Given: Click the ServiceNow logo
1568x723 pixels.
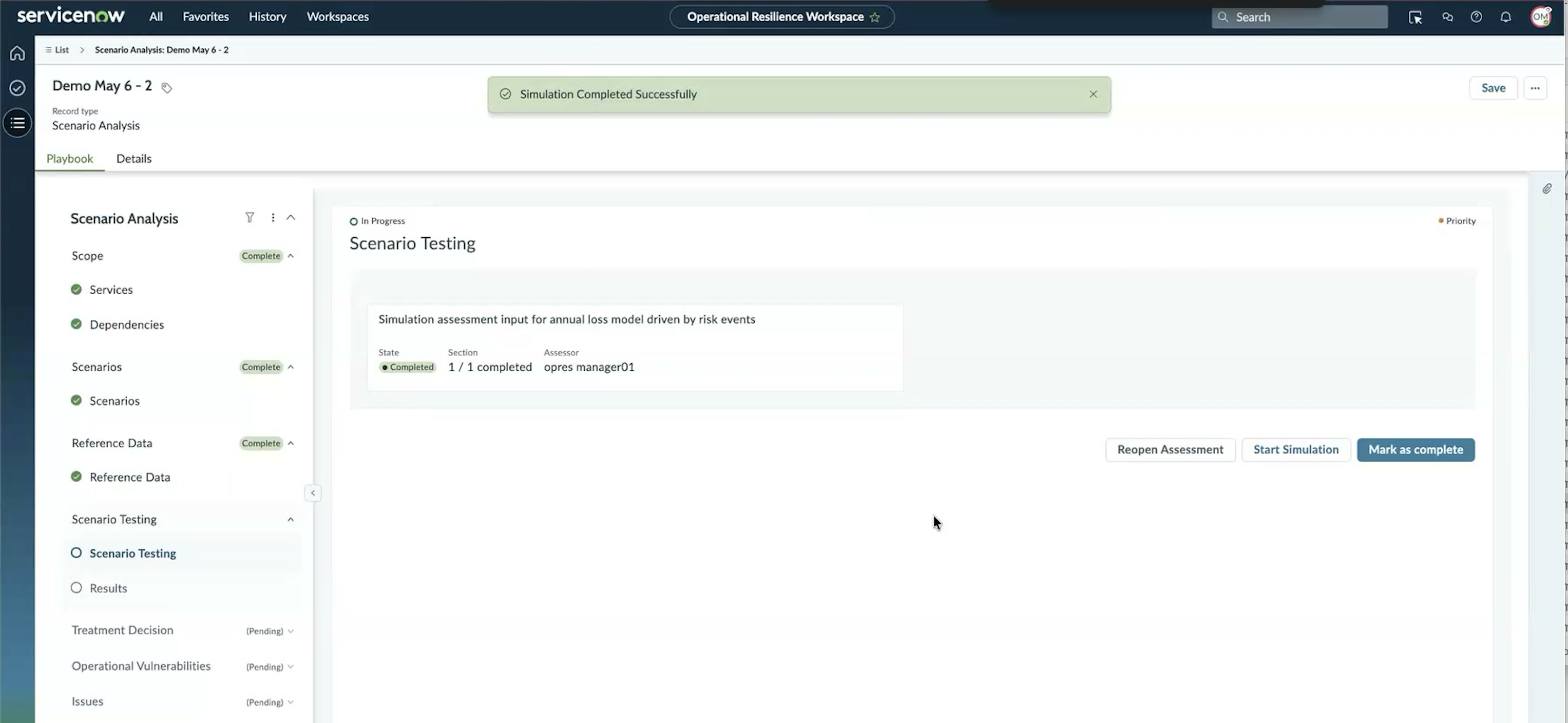Looking at the screenshot, I should [x=71, y=15].
